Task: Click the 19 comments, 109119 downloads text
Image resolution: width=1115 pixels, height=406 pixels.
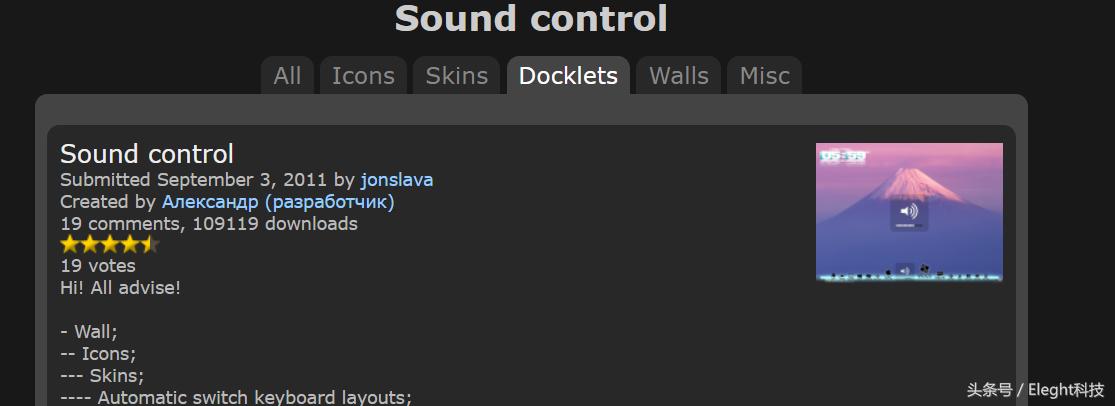Action: click(209, 224)
